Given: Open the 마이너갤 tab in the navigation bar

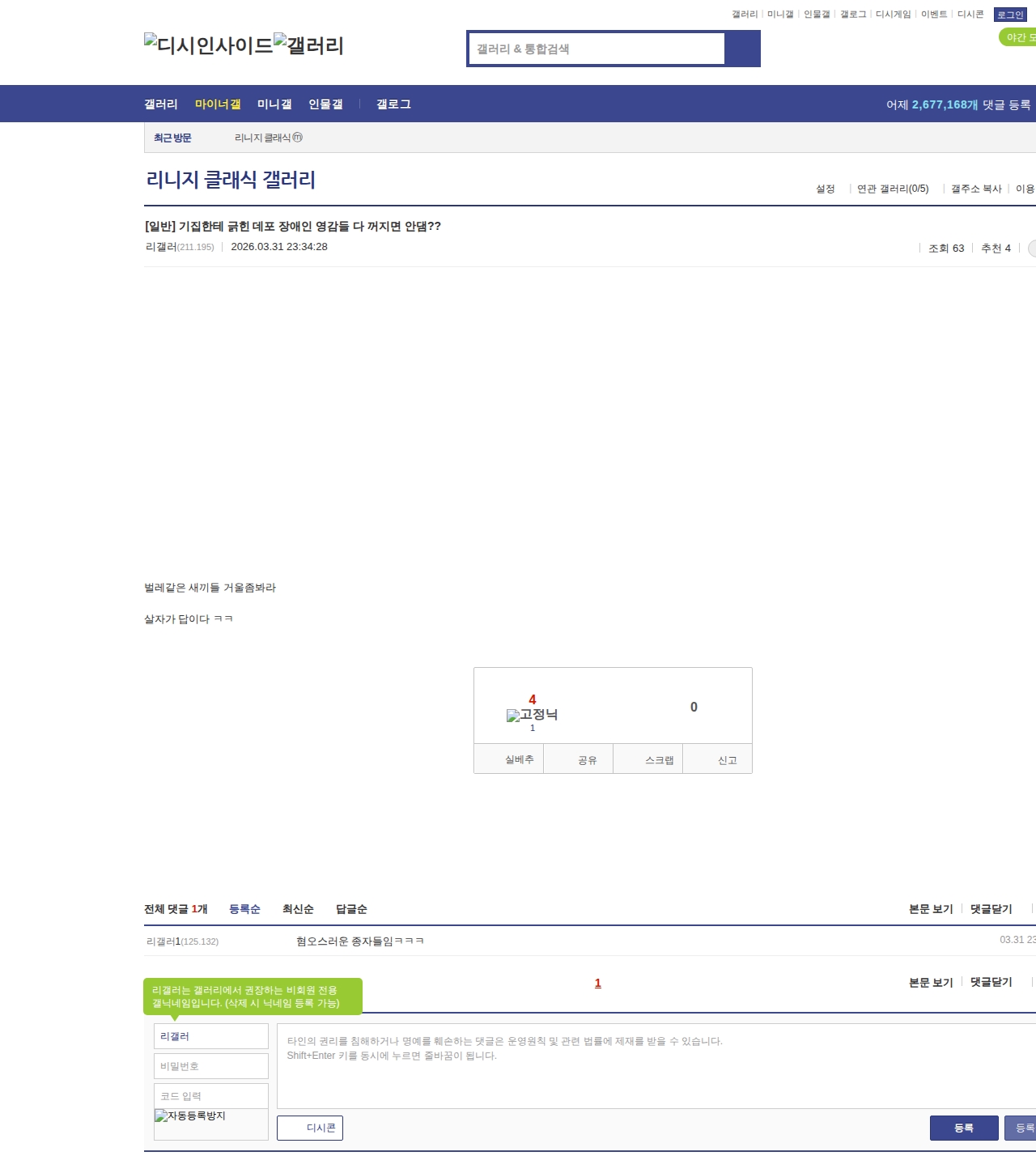Looking at the screenshot, I should pos(218,104).
